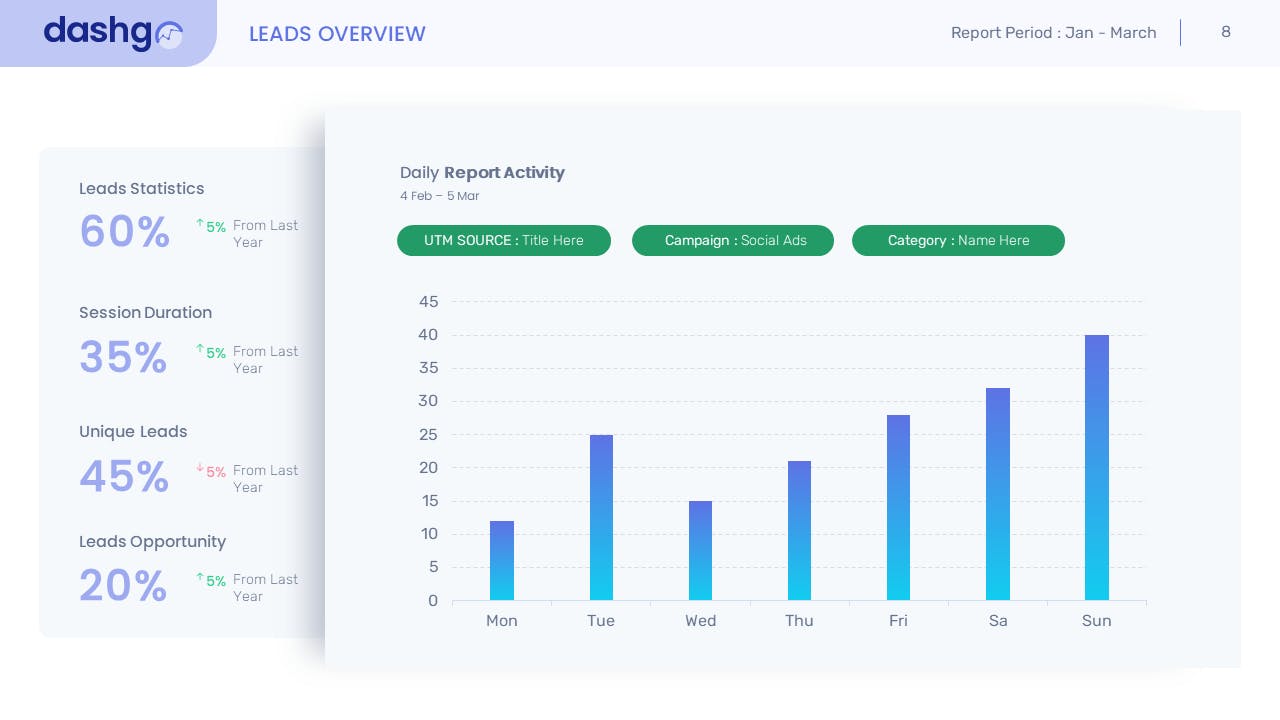This screenshot has width=1280, height=720.
Task: Click green up arrow beside Leads Opportunity
Action: click(x=200, y=578)
